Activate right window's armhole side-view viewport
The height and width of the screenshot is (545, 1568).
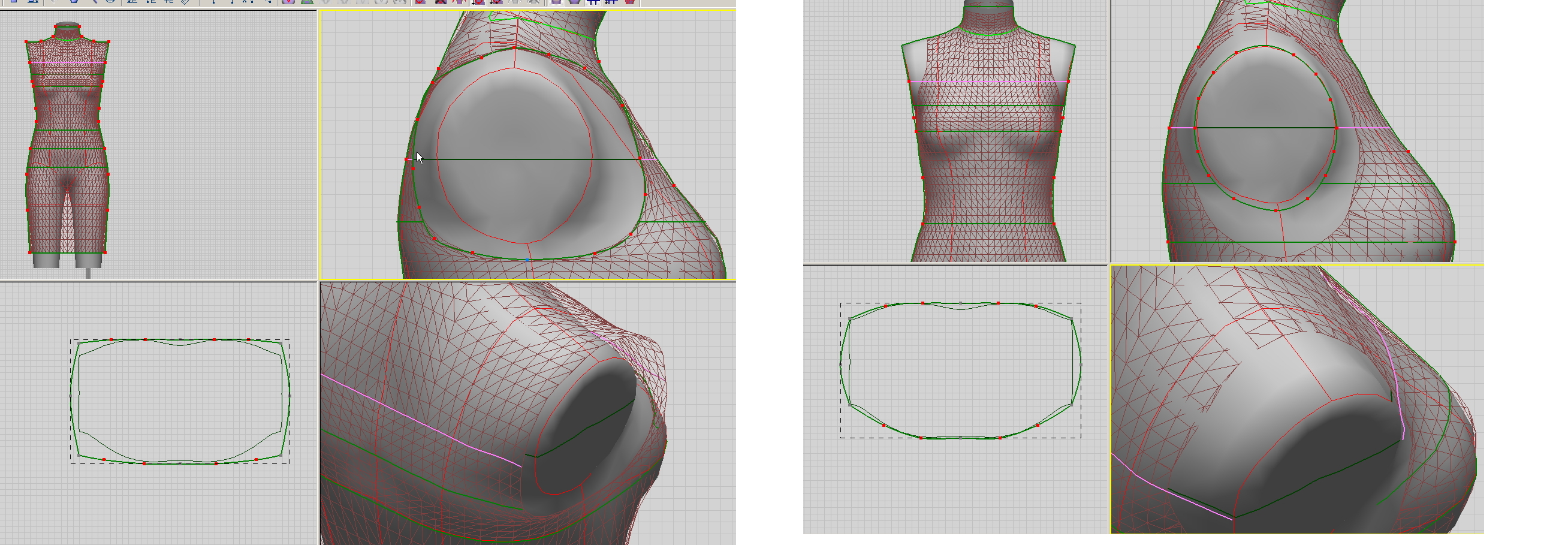1297,131
